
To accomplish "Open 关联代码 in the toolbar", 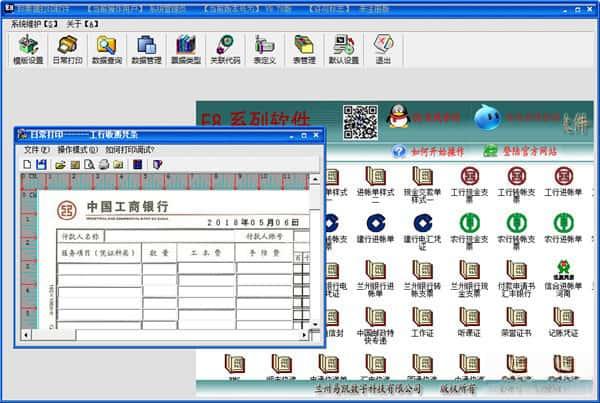I will pos(225,49).
